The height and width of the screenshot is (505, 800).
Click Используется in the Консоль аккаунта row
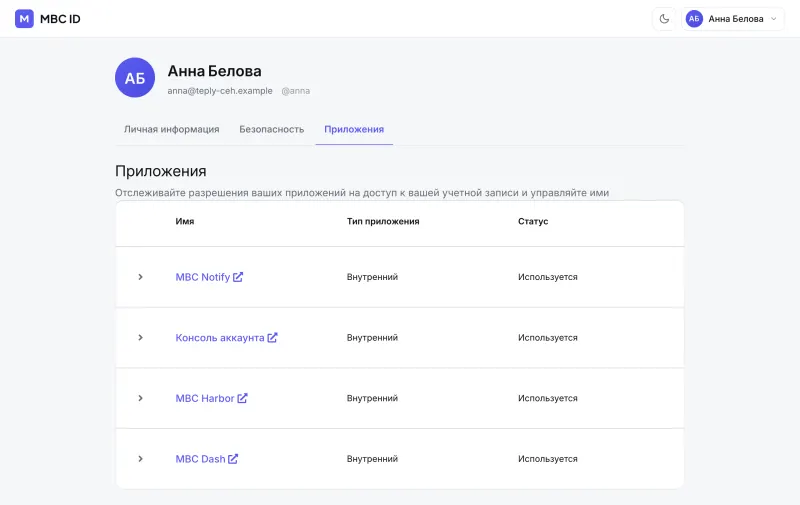pos(548,338)
